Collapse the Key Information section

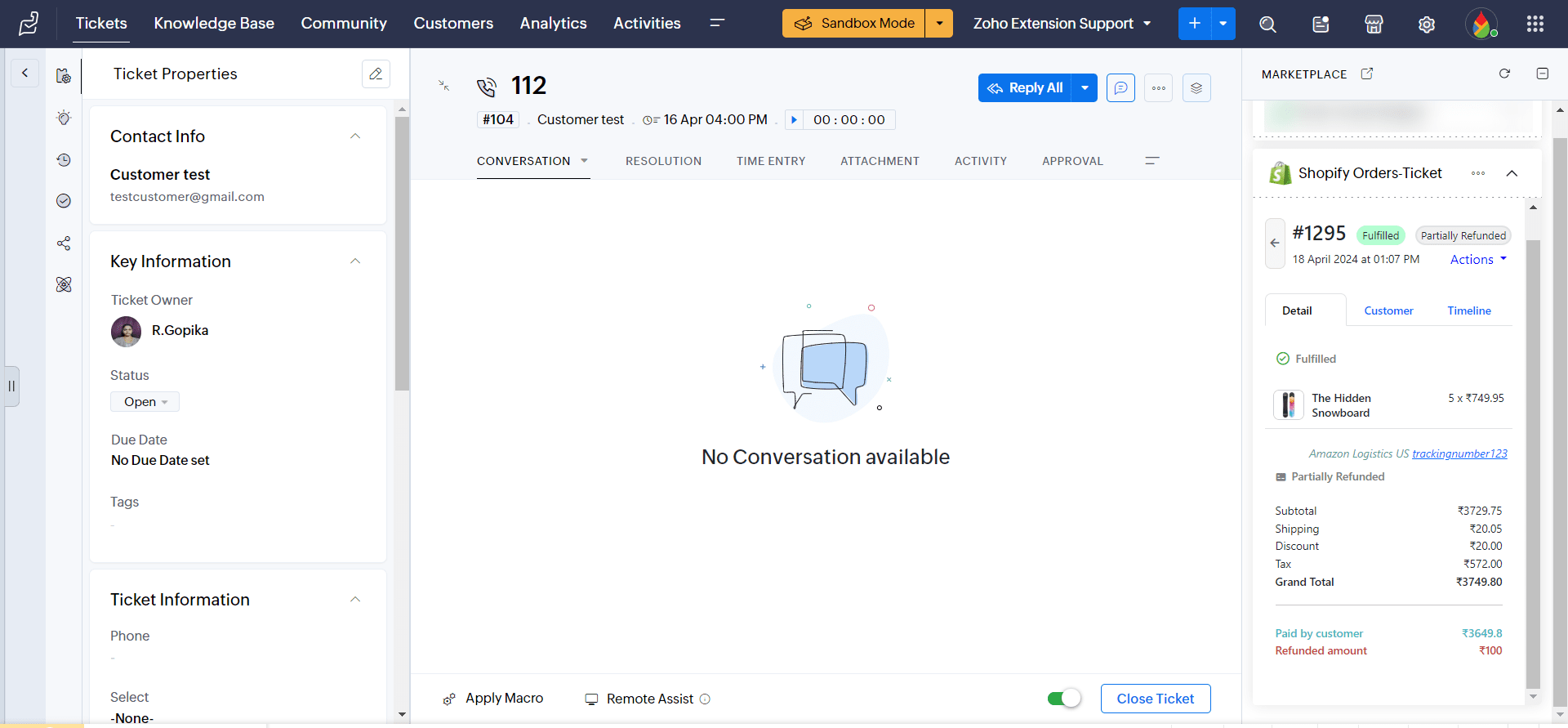[355, 261]
